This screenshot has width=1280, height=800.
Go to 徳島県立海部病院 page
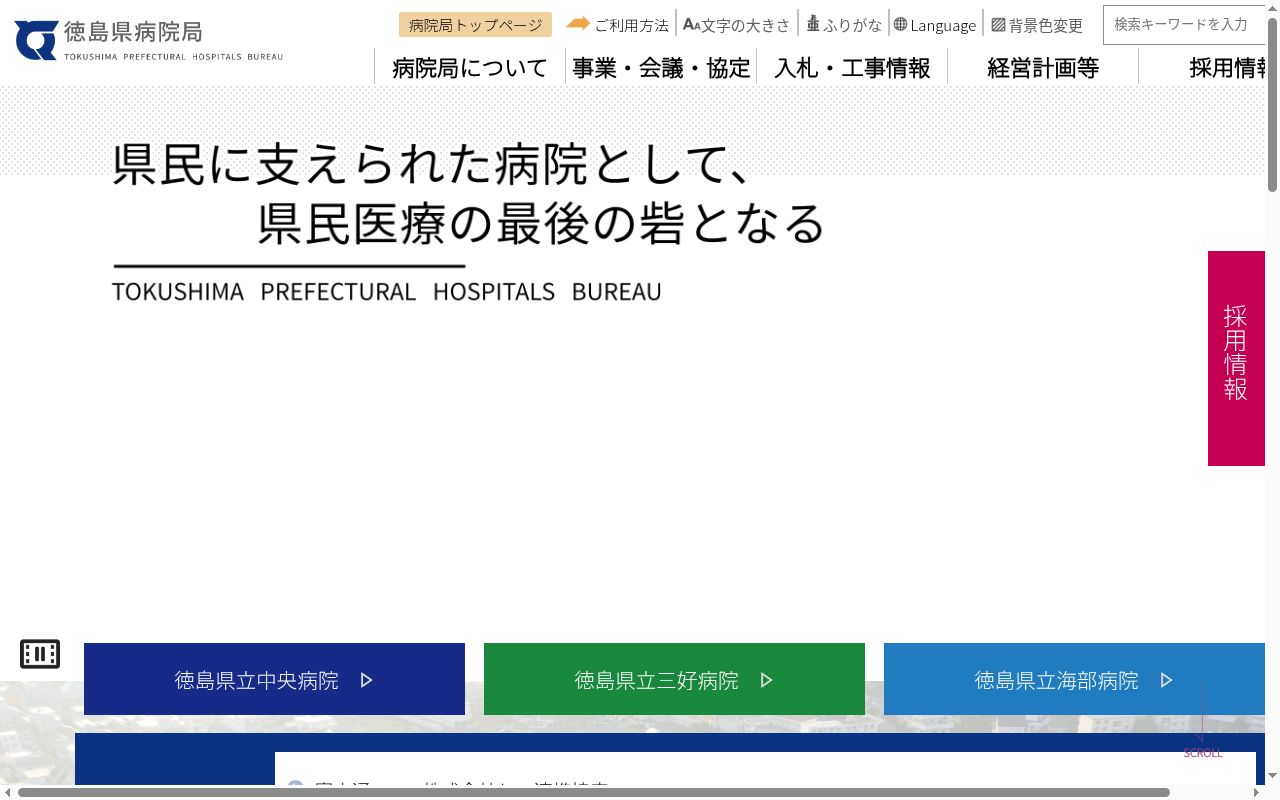click(1074, 679)
